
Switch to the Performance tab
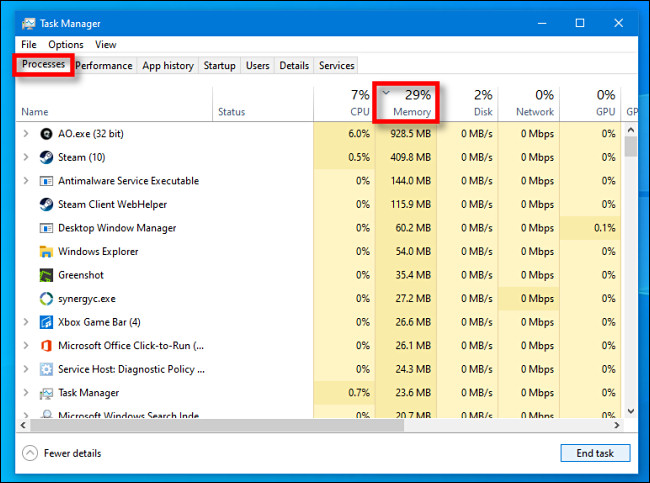[104, 66]
